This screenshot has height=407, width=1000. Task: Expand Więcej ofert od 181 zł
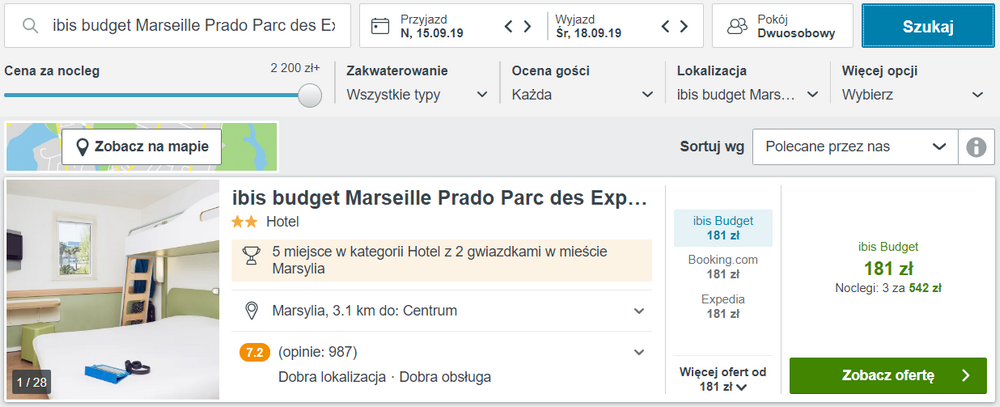[x=723, y=379]
